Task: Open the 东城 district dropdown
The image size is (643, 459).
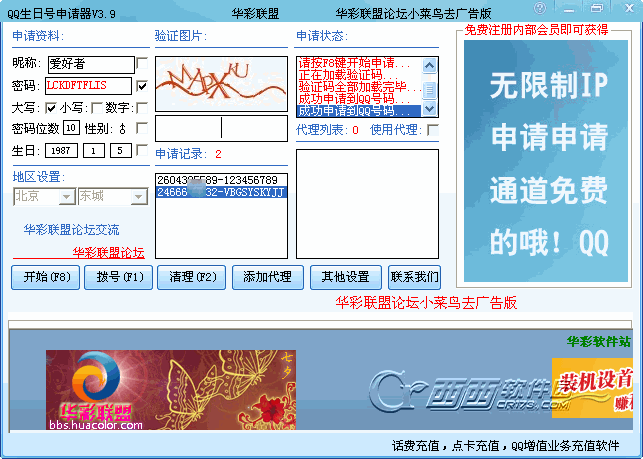Action: 139,197
